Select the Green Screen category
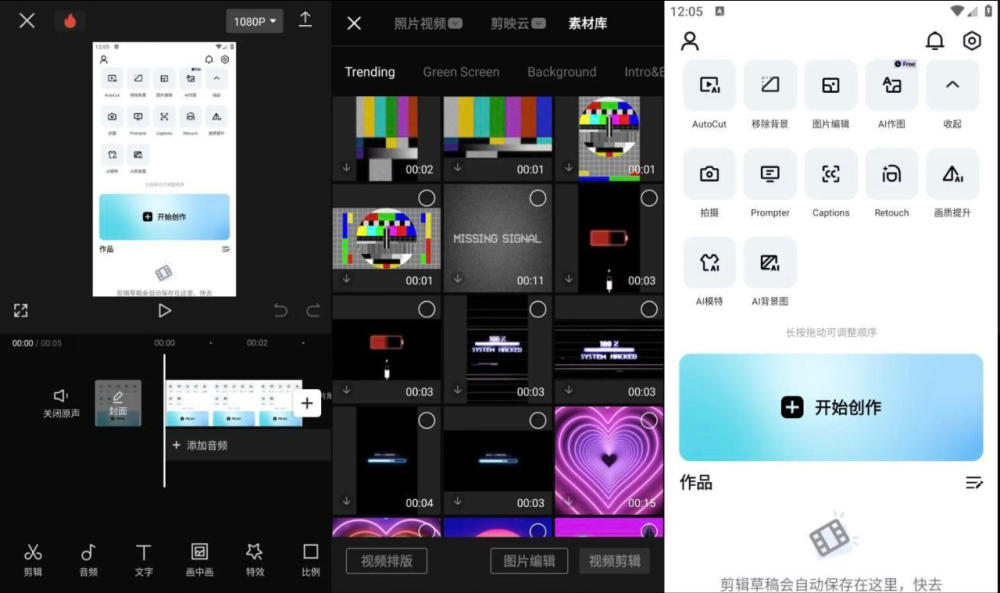The width and height of the screenshot is (1000, 593). (x=461, y=72)
